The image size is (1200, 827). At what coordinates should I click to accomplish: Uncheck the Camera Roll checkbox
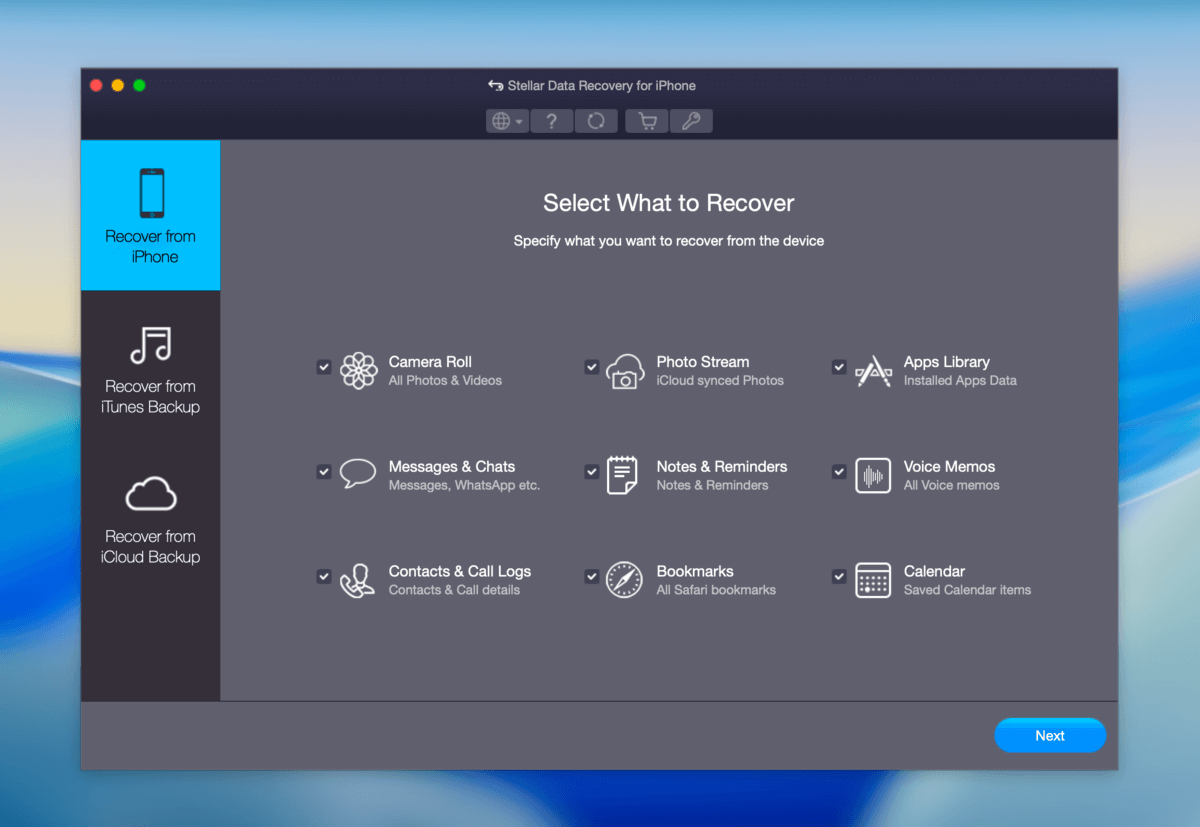click(x=324, y=367)
